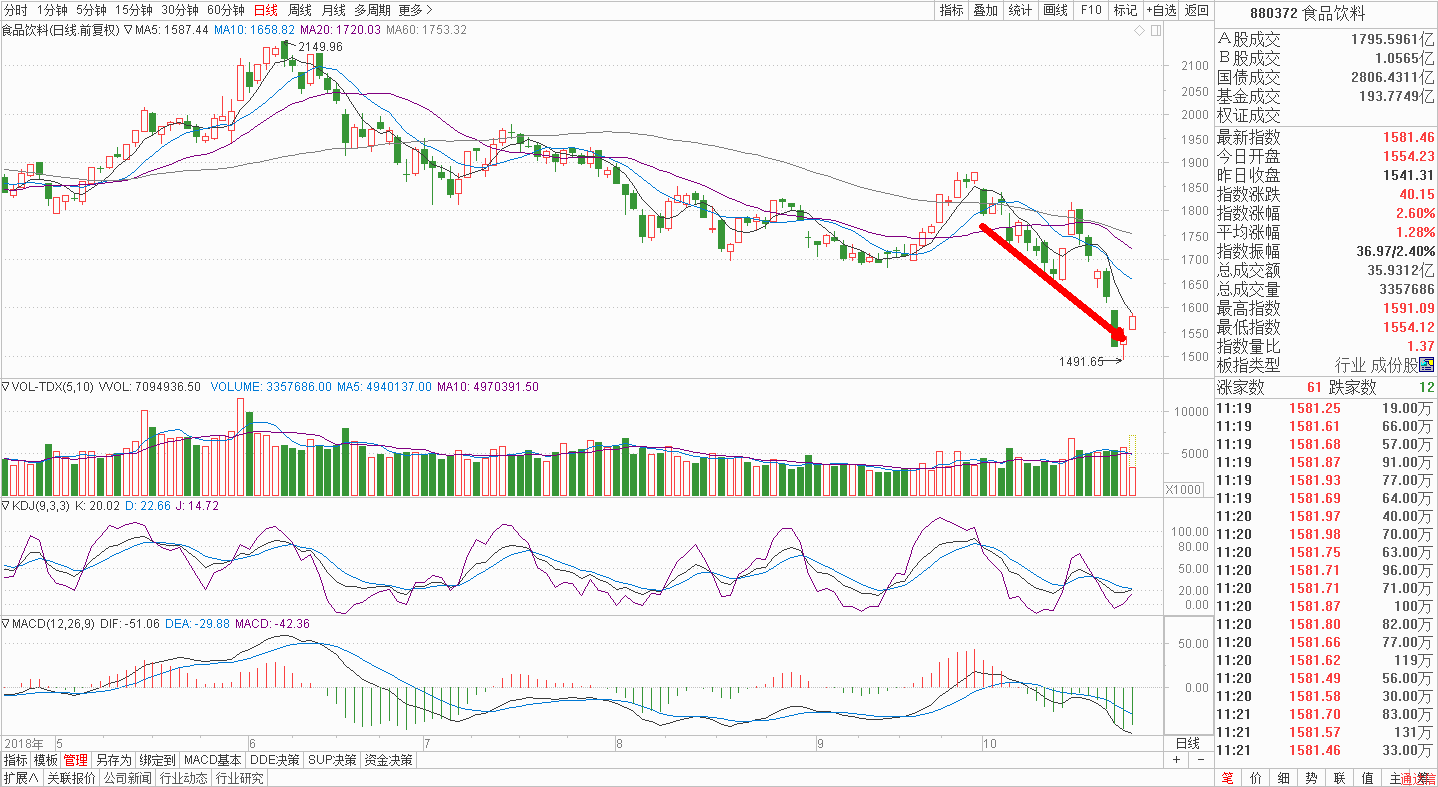Viewport: 1438px width, 787px height.
Task: Open the F10 company info
Action: pos(1090,10)
